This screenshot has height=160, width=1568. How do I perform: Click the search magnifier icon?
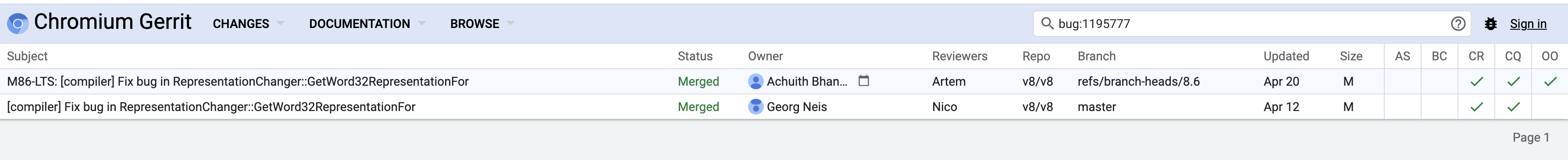click(x=1047, y=24)
